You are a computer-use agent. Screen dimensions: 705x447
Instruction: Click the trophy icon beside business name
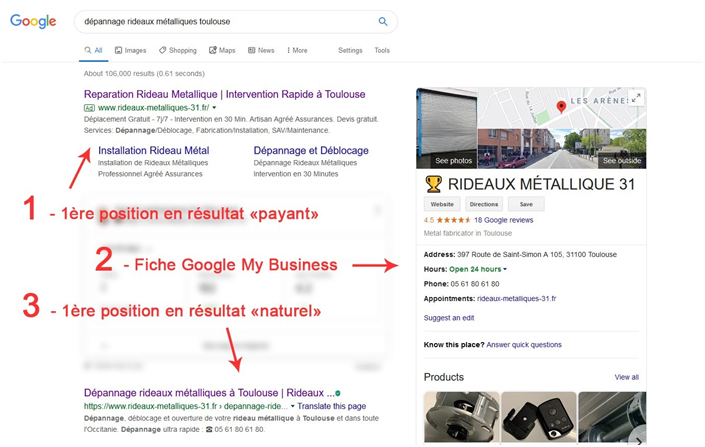(433, 184)
